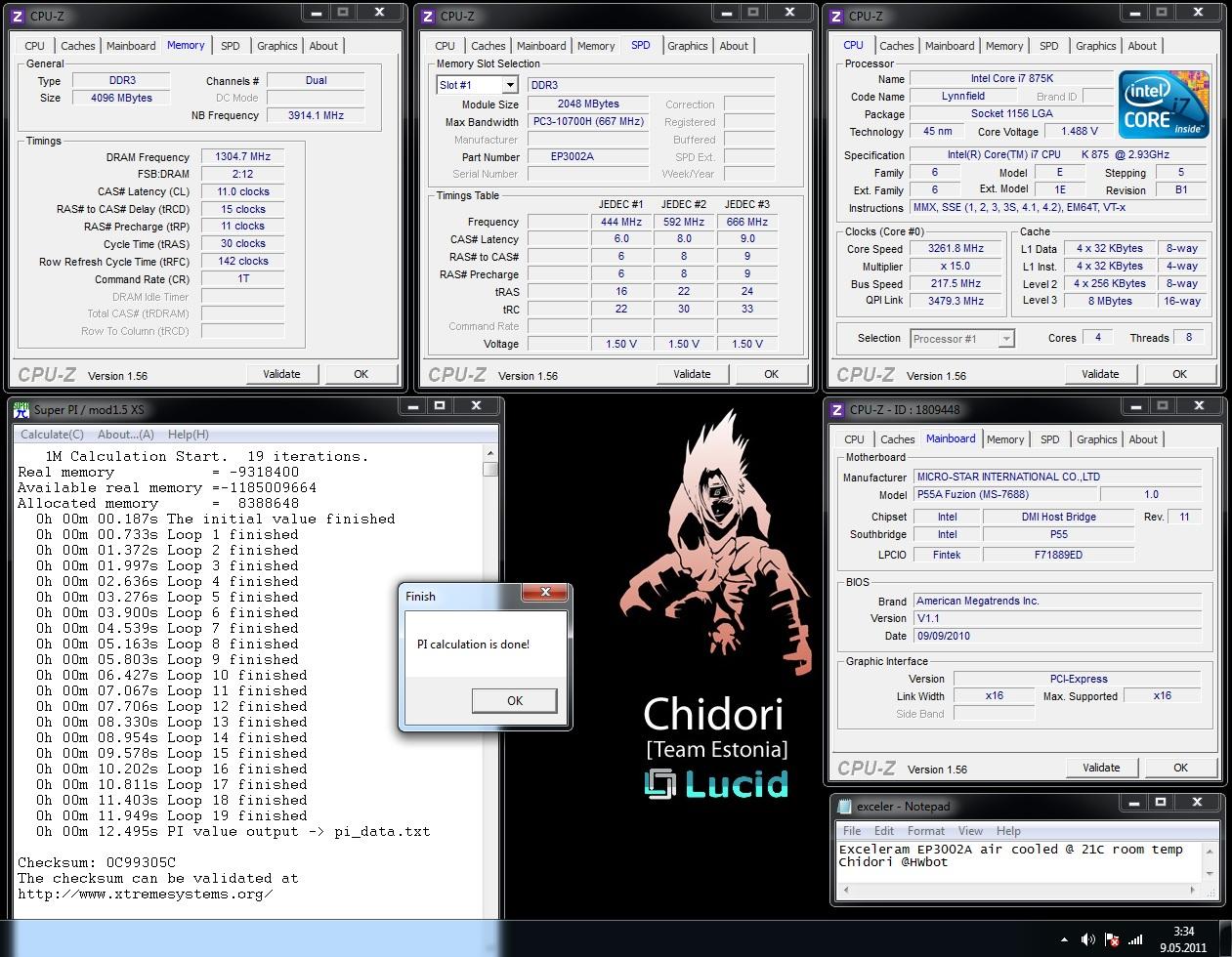
Task: Click the Core Voltage value 1.488 V
Action: [x=1079, y=131]
